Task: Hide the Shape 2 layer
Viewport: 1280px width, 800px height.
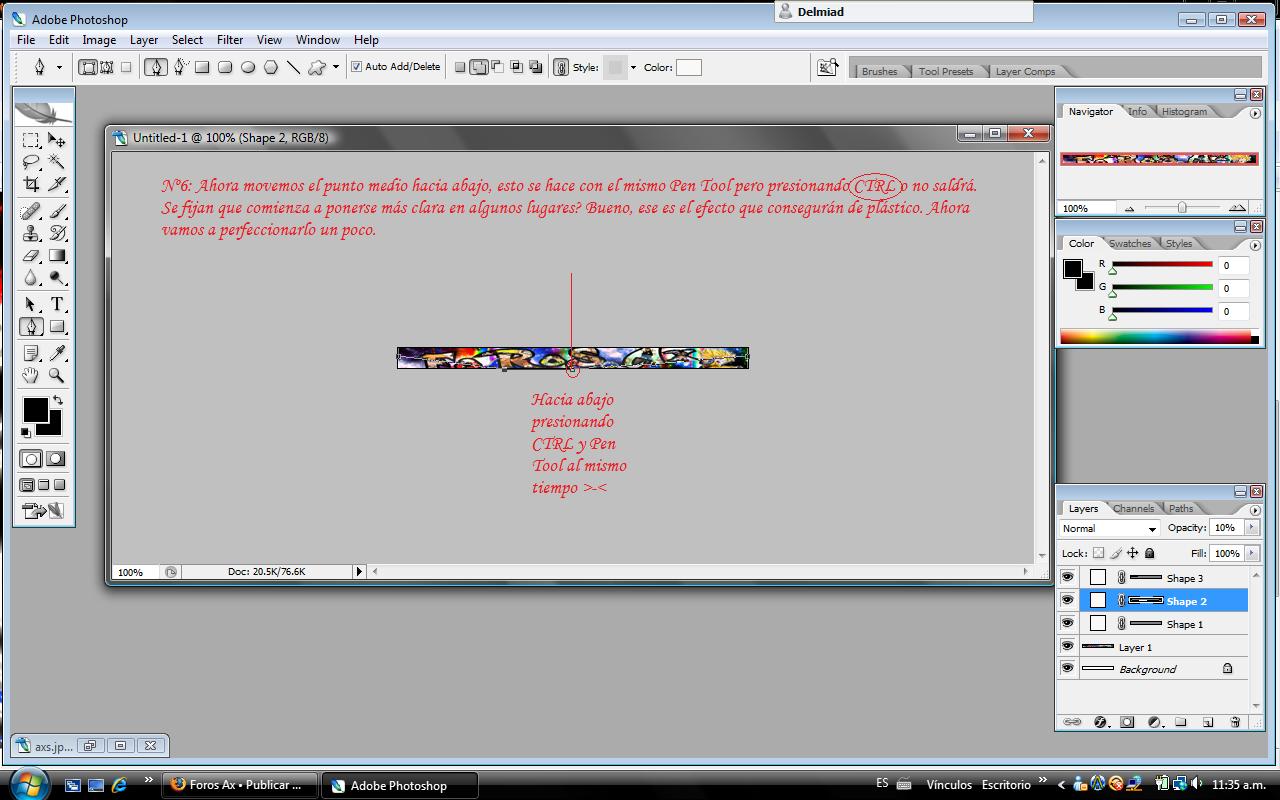Action: [x=1068, y=601]
